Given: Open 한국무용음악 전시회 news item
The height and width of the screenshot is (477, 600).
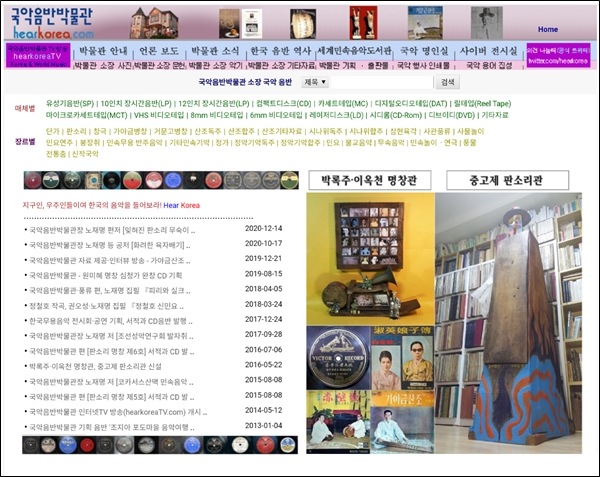Looking at the screenshot, I should (111, 321).
